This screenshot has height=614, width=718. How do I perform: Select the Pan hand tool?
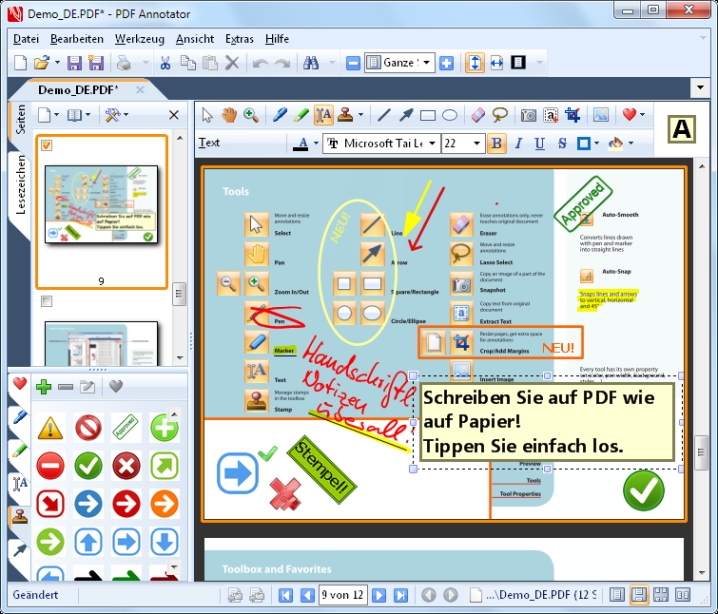pos(229,115)
